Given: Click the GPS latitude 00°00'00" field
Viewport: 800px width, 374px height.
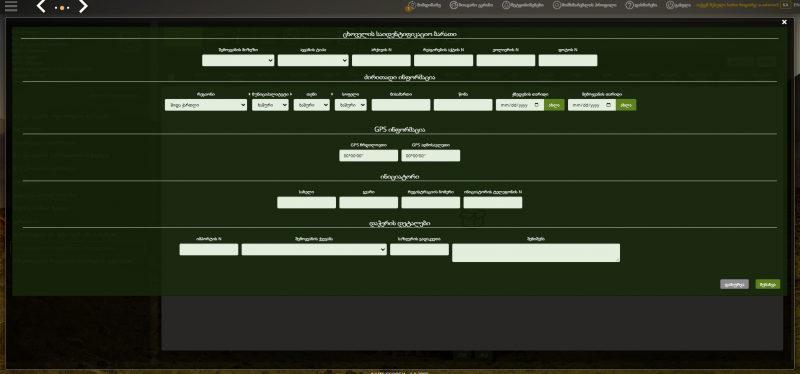Looking at the screenshot, I should tap(368, 156).
